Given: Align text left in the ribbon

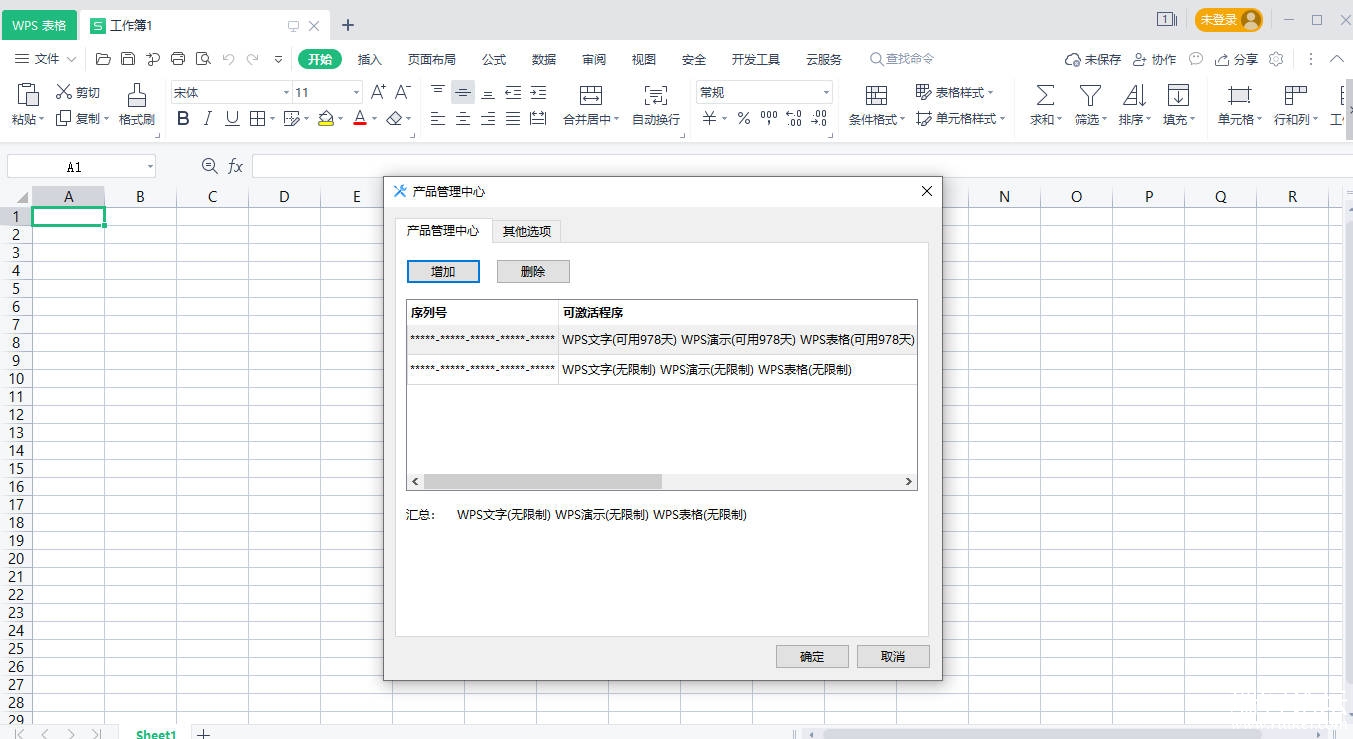Looking at the screenshot, I should point(438,119).
